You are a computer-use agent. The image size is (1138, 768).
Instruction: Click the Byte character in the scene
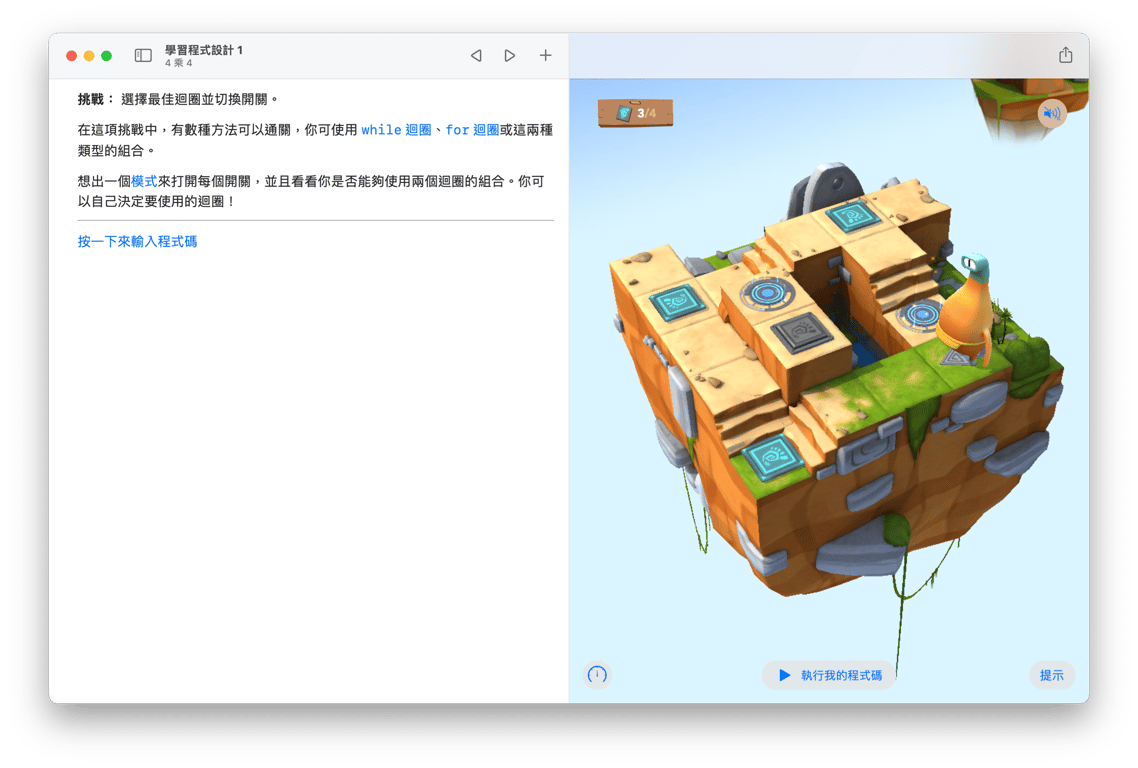(x=966, y=309)
